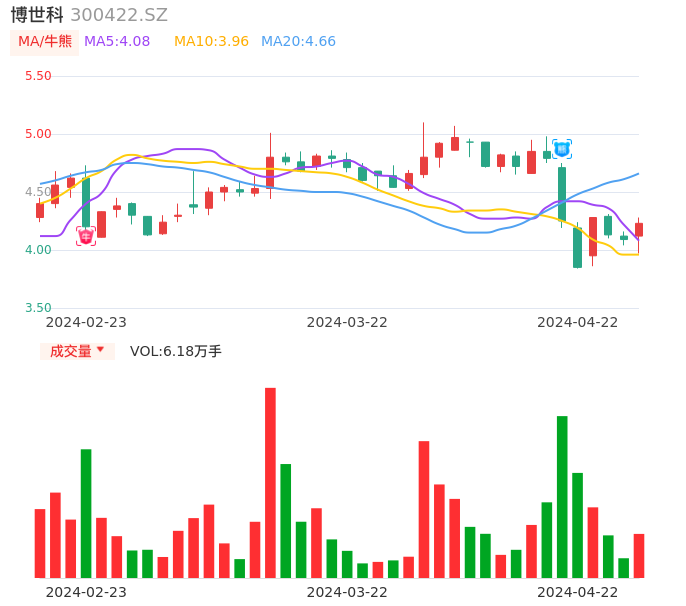Click the 300422.SZ ticker code
The height and width of the screenshot is (606, 686).
pyautogui.click(x=119, y=15)
